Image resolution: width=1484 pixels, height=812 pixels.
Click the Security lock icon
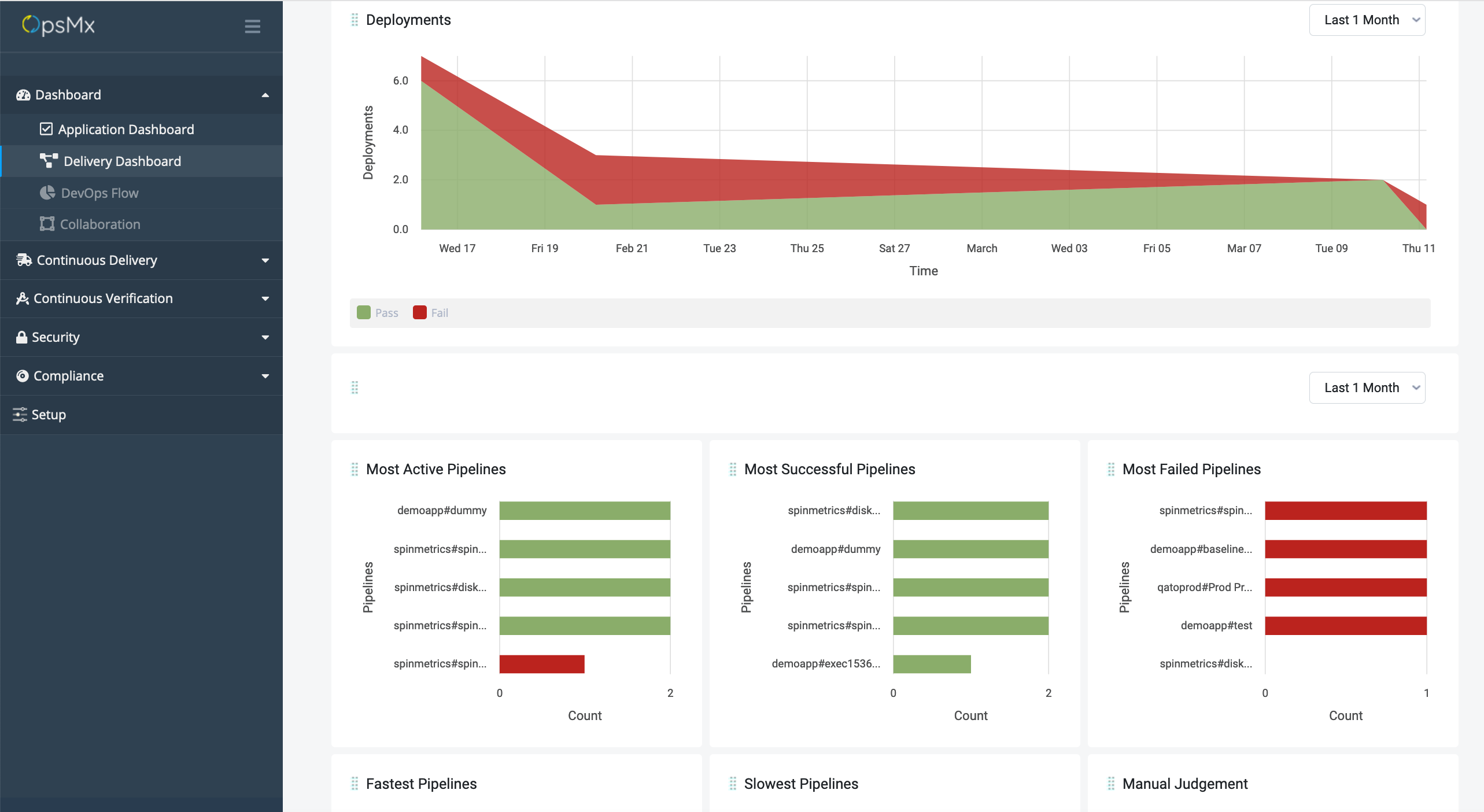pos(21,337)
